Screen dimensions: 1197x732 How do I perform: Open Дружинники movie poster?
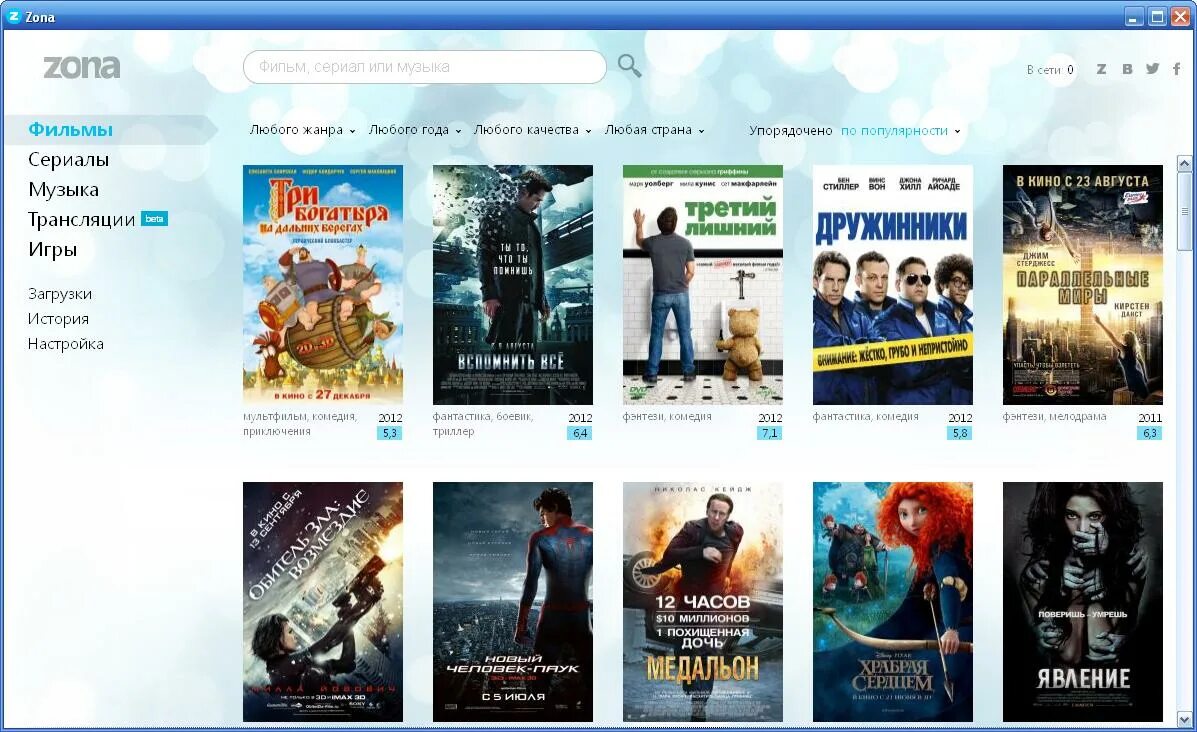pos(893,285)
